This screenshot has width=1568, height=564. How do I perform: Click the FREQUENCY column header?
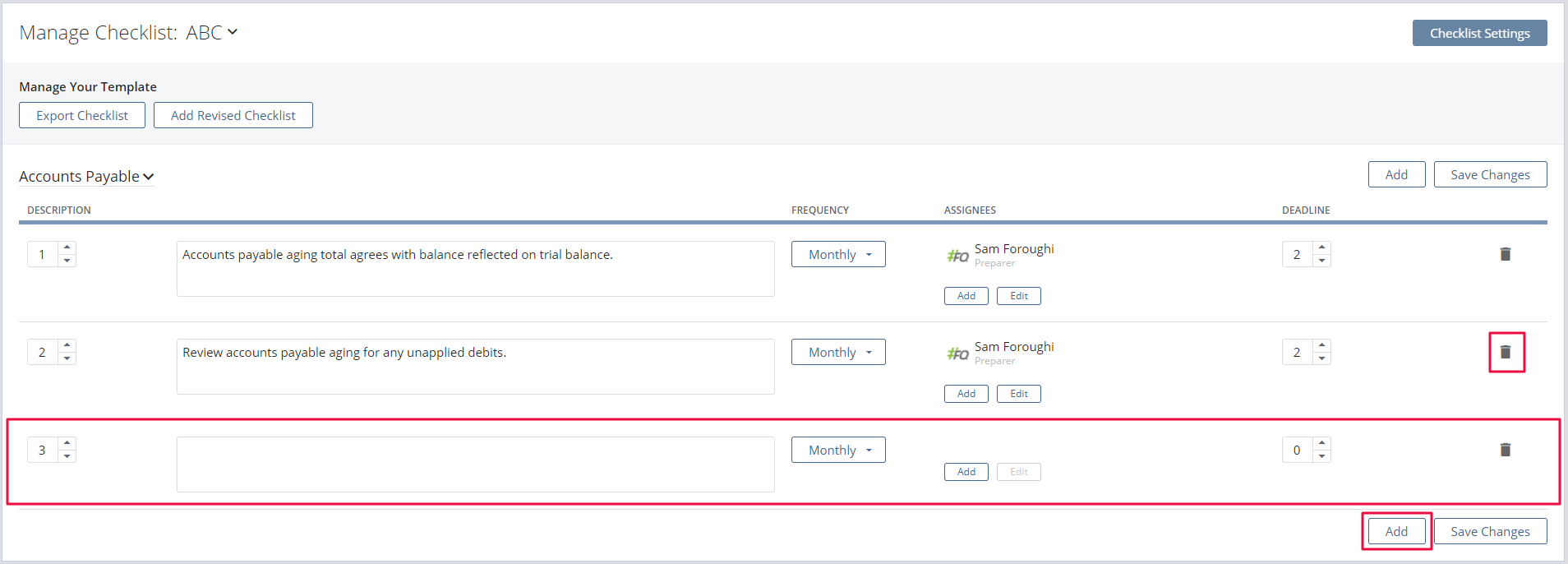pos(820,210)
